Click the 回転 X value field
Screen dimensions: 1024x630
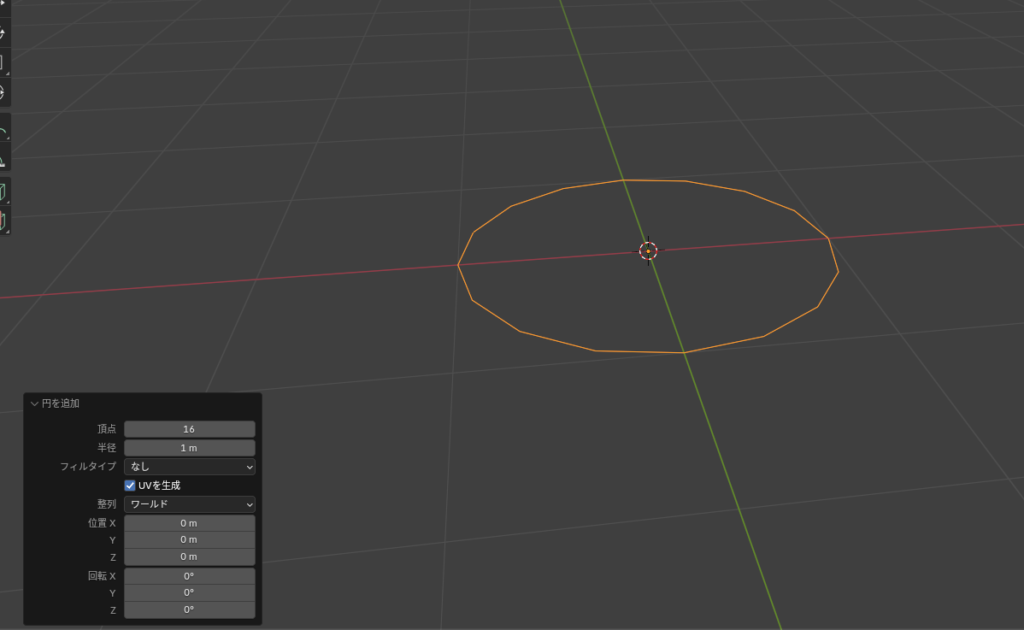(x=189, y=576)
